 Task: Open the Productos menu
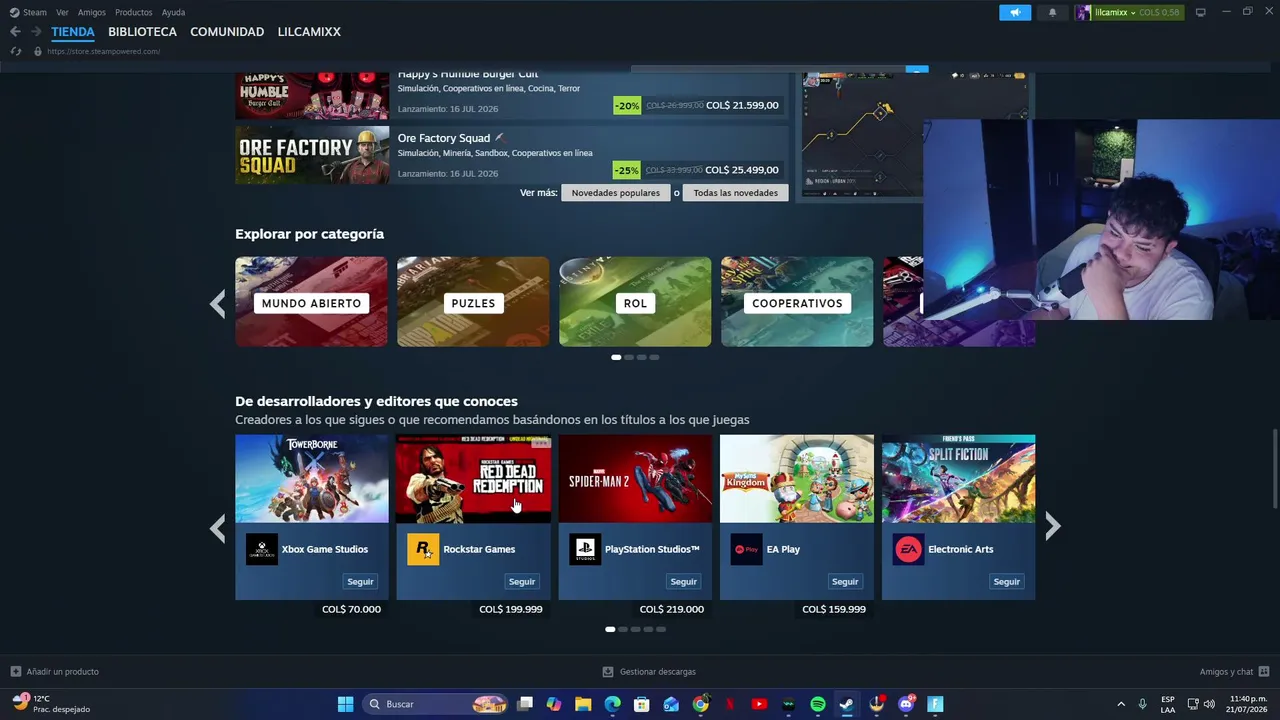point(134,13)
